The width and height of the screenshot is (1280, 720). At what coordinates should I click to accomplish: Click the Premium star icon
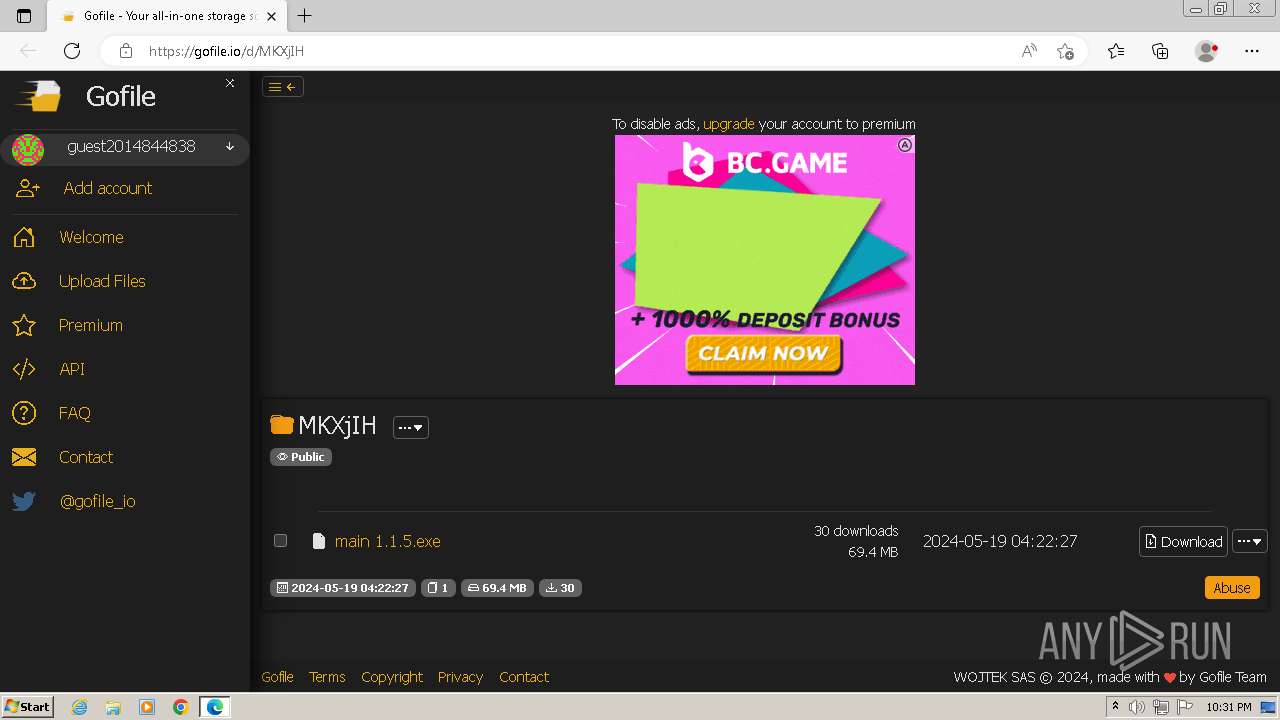click(x=24, y=325)
